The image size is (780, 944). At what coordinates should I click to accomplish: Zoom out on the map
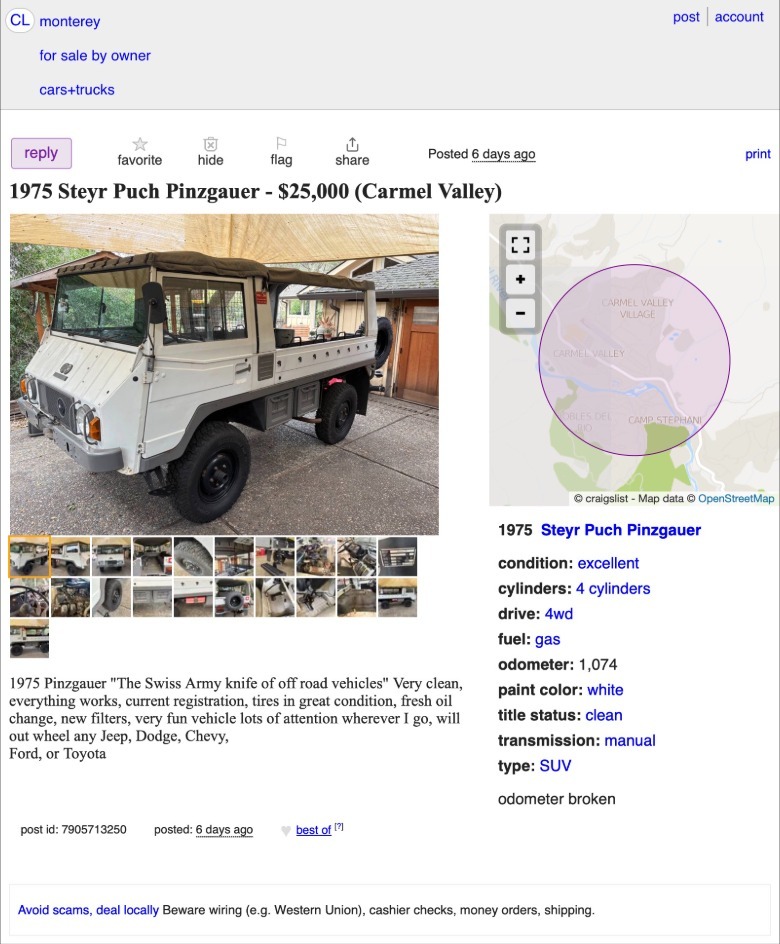tap(520, 313)
